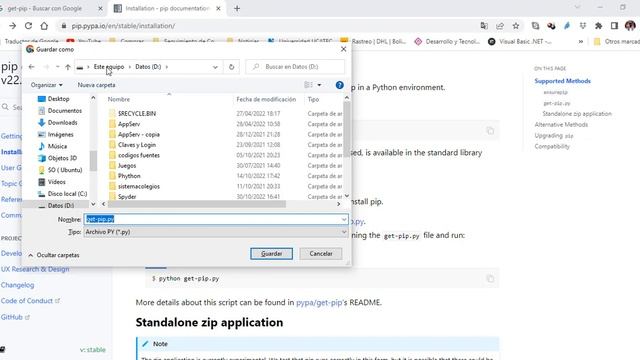Go up one folder level in dialog

[x=68, y=67]
